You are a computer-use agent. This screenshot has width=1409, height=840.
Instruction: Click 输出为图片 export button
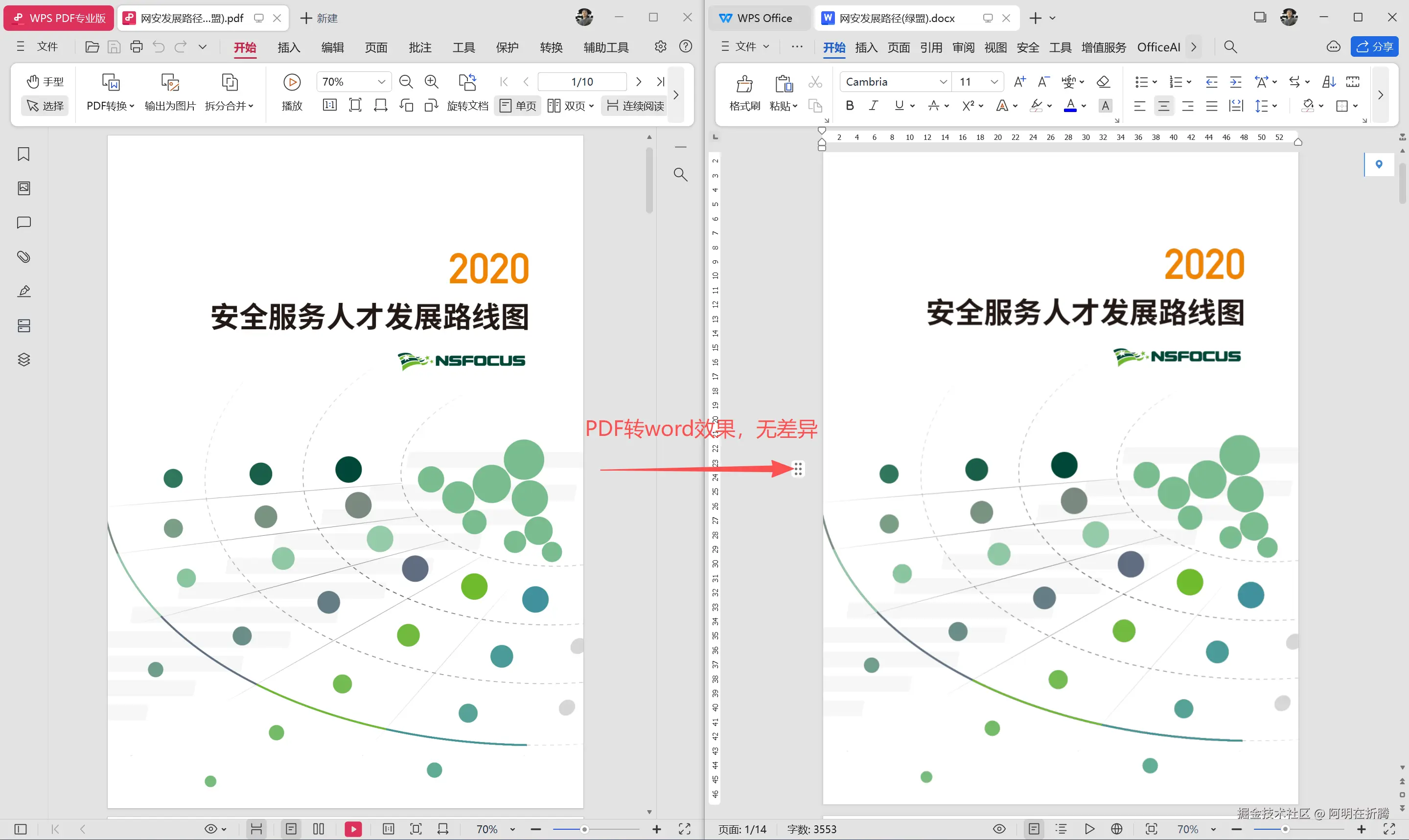pos(170,92)
